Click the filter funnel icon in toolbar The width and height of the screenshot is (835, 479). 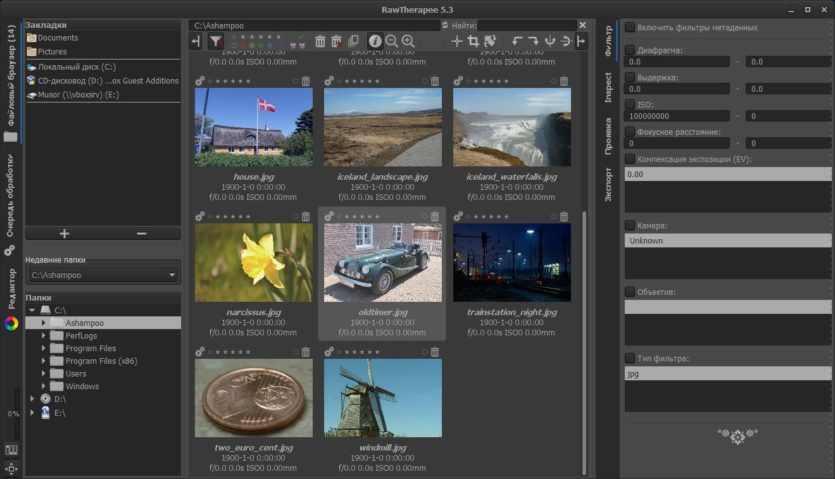216,41
